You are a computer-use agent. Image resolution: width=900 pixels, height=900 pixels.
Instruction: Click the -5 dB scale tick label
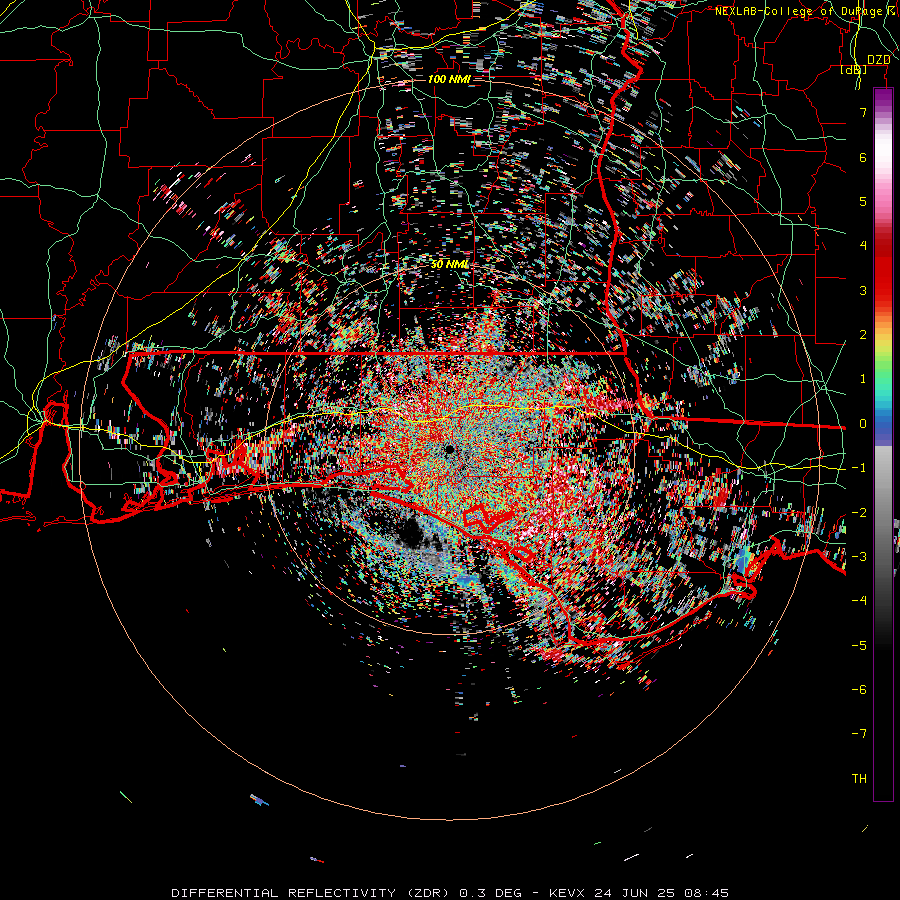tap(859, 646)
